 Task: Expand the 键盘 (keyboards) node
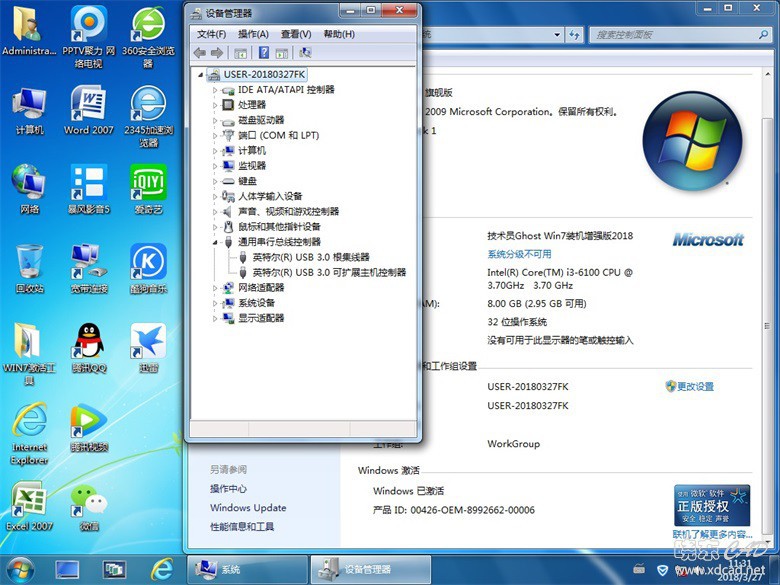(215, 181)
